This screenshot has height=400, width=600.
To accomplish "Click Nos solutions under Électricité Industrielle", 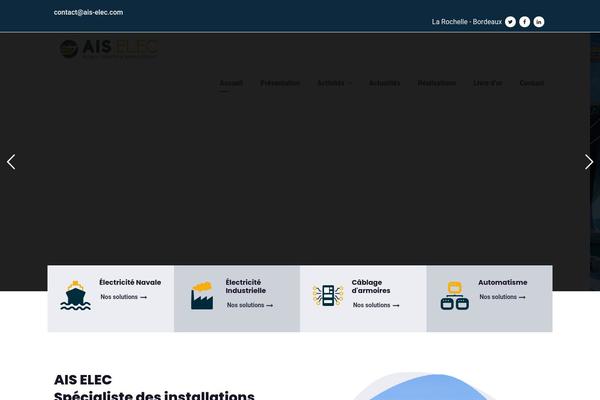I will [x=250, y=305].
